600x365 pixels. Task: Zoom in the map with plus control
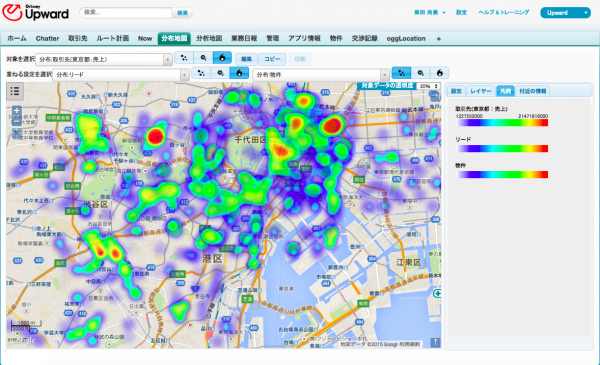[16, 111]
